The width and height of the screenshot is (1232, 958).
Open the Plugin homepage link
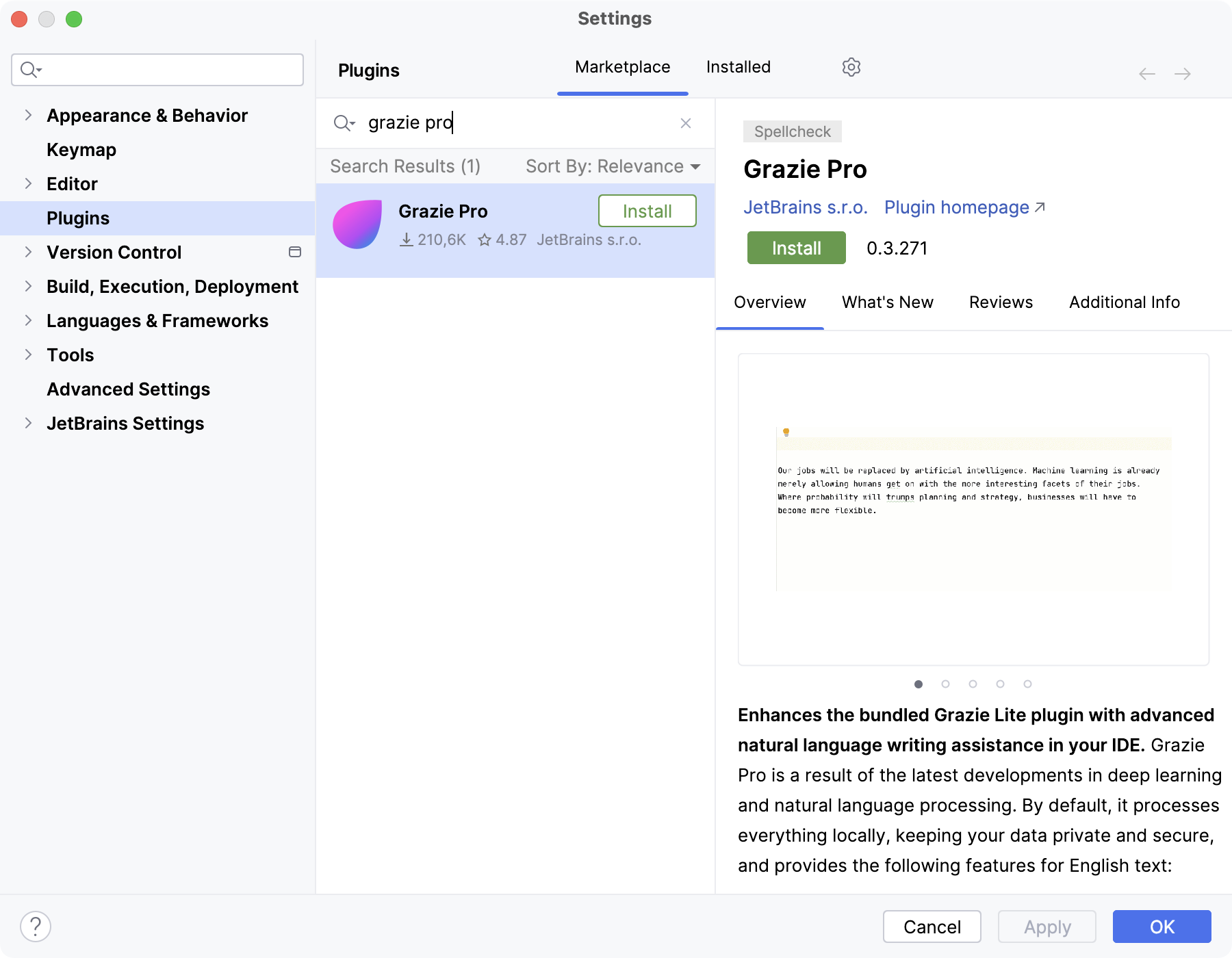(x=964, y=207)
